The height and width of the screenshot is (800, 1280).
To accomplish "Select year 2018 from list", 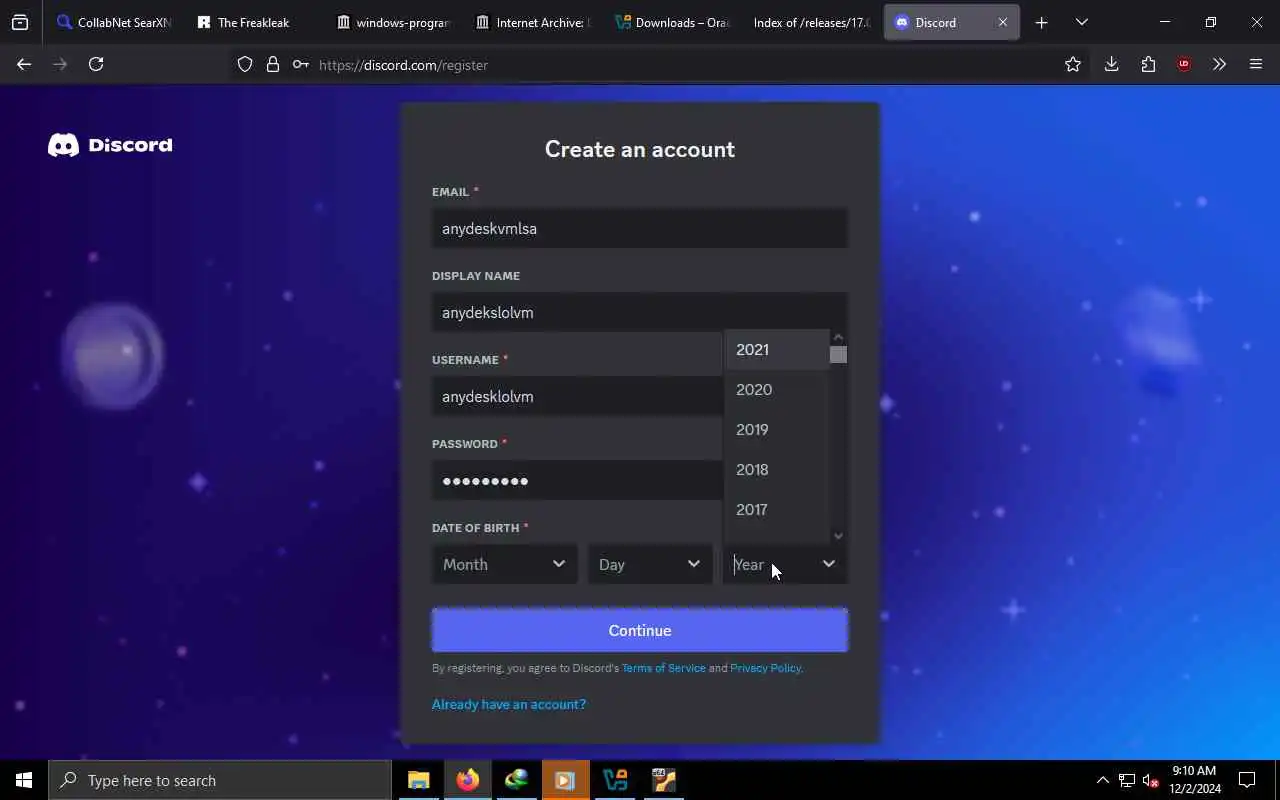I will (777, 469).
